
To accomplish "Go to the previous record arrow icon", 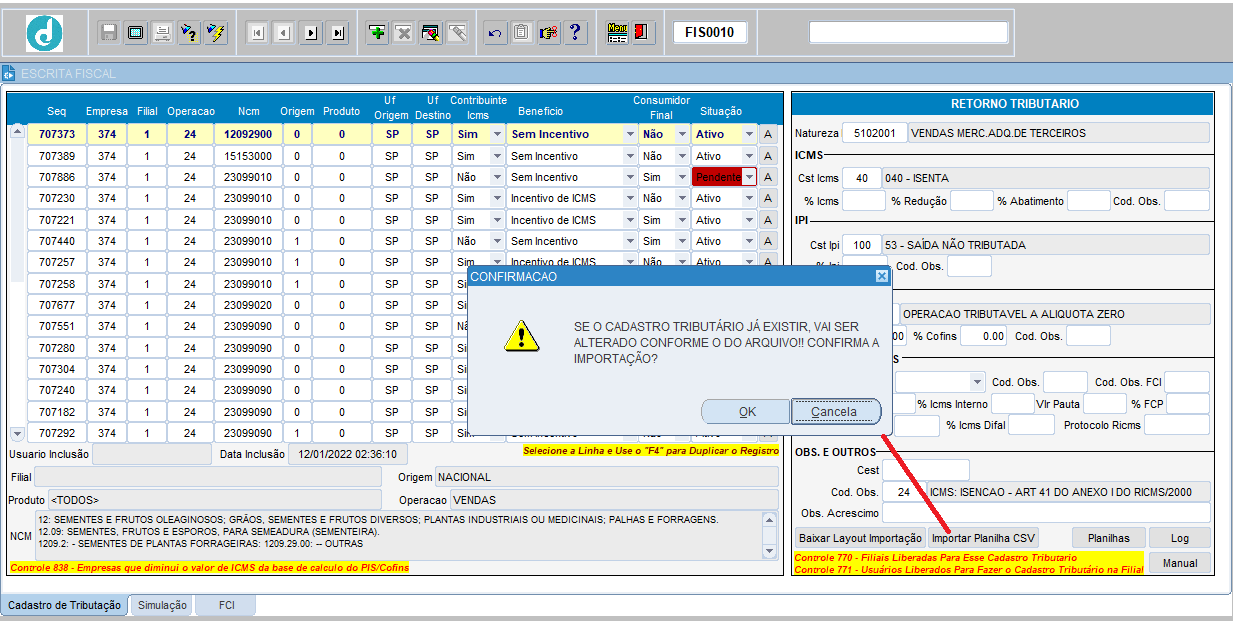I will click(284, 33).
